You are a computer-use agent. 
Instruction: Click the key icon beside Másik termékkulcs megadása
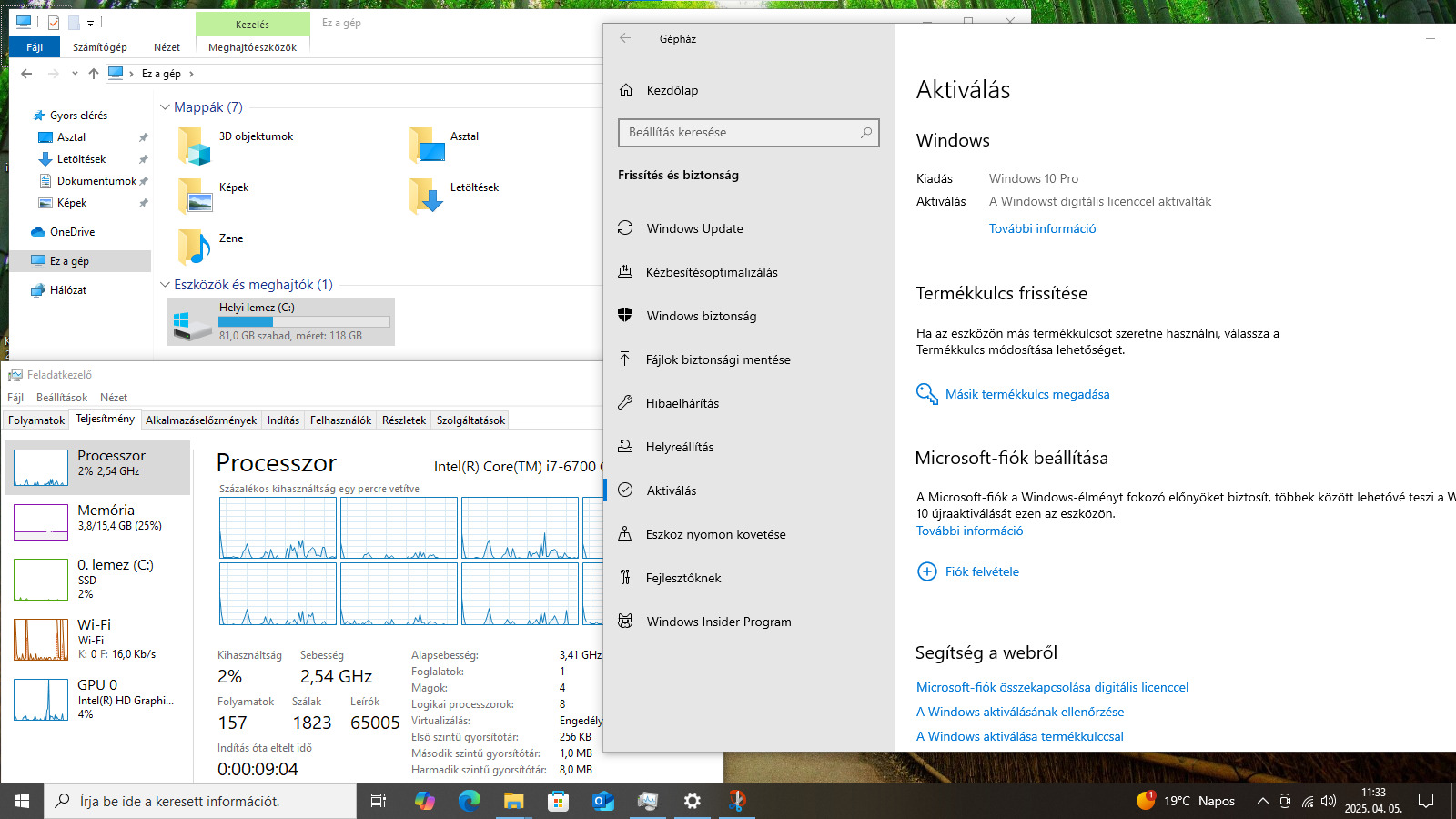click(x=926, y=394)
